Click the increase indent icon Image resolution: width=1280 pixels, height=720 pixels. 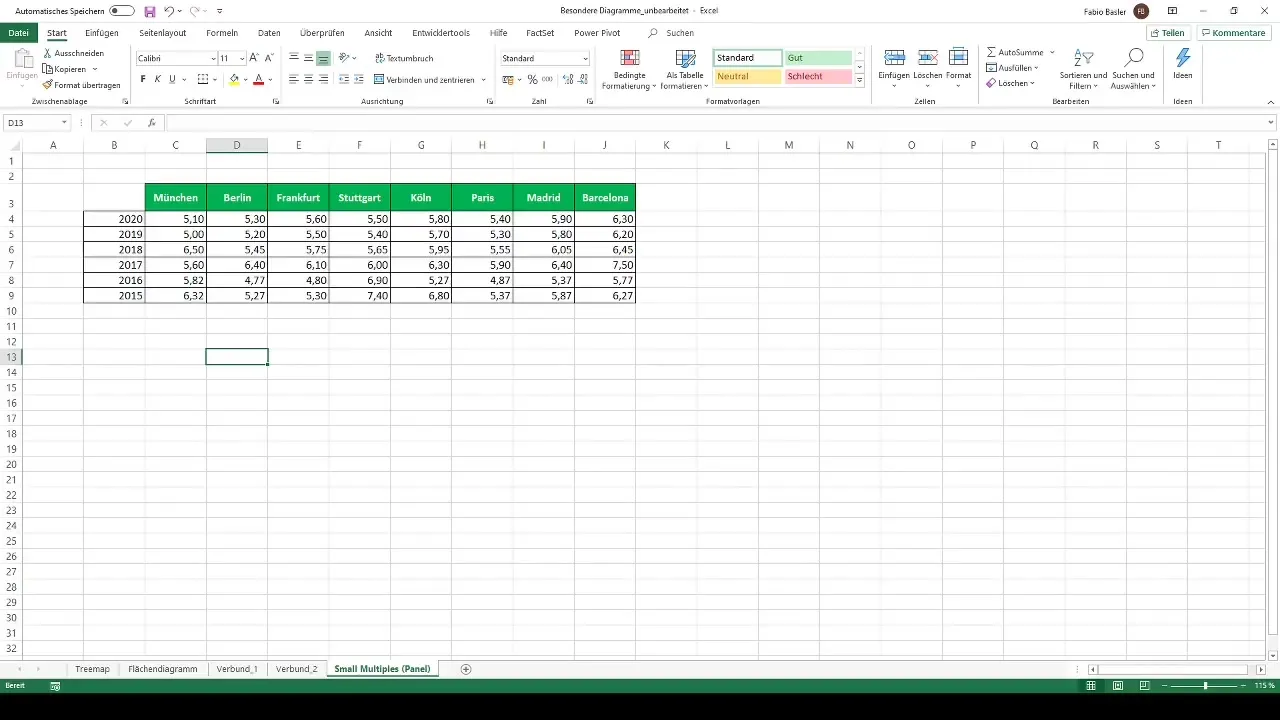point(358,79)
